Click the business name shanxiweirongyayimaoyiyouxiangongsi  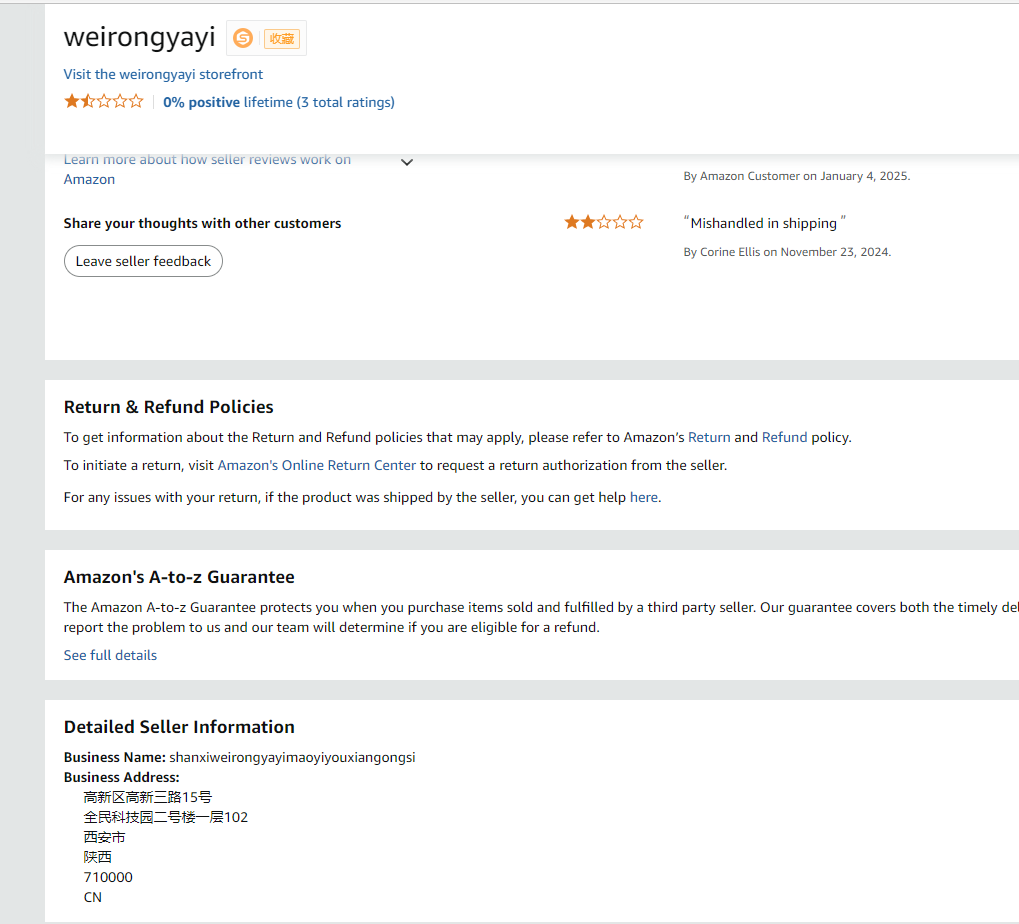coord(292,757)
